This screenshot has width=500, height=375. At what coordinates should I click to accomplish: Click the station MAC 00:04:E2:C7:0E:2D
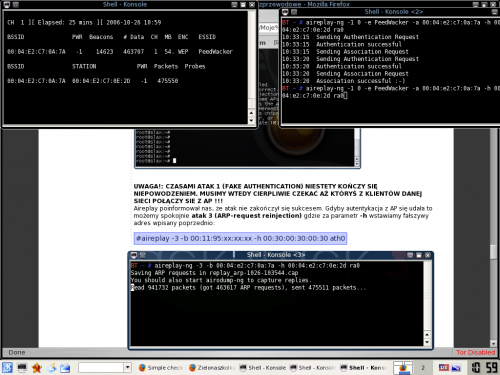(x=101, y=81)
